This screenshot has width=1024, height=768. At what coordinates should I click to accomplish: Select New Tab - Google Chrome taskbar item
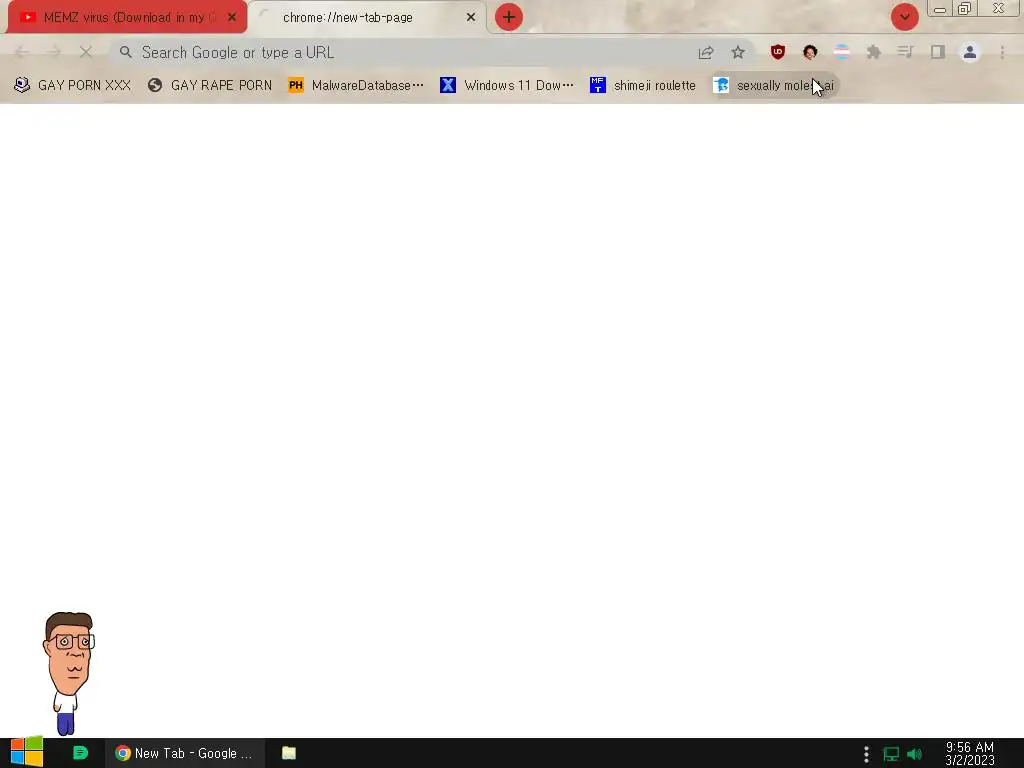[x=185, y=753]
